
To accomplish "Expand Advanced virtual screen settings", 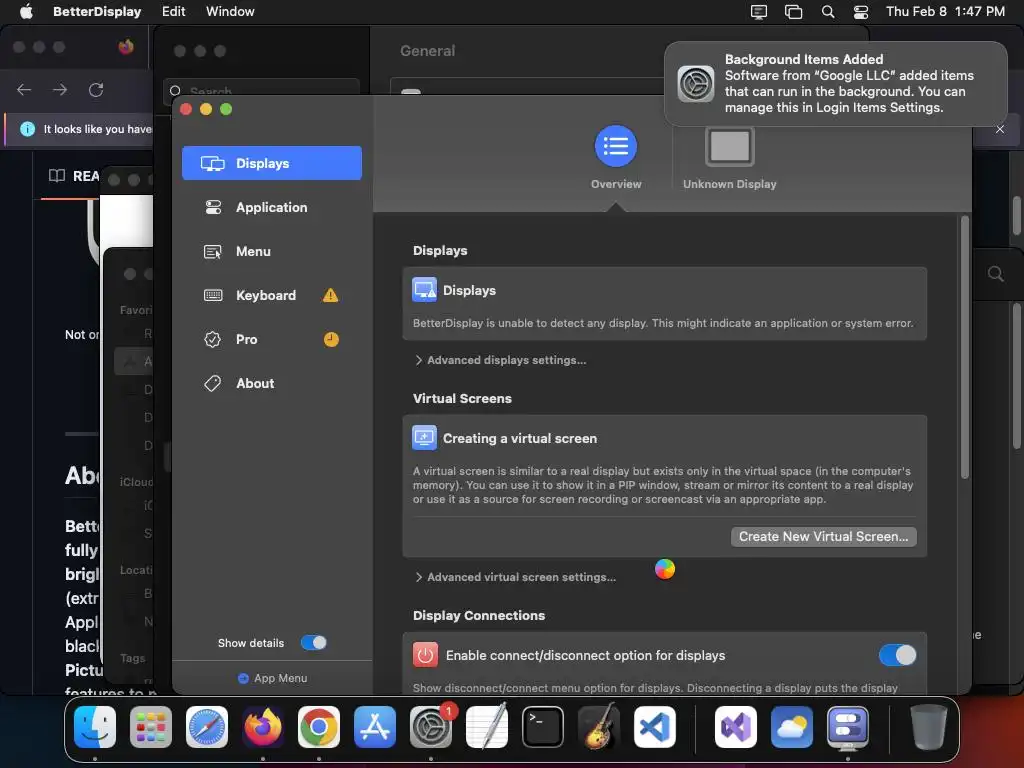I will pyautogui.click(x=515, y=577).
